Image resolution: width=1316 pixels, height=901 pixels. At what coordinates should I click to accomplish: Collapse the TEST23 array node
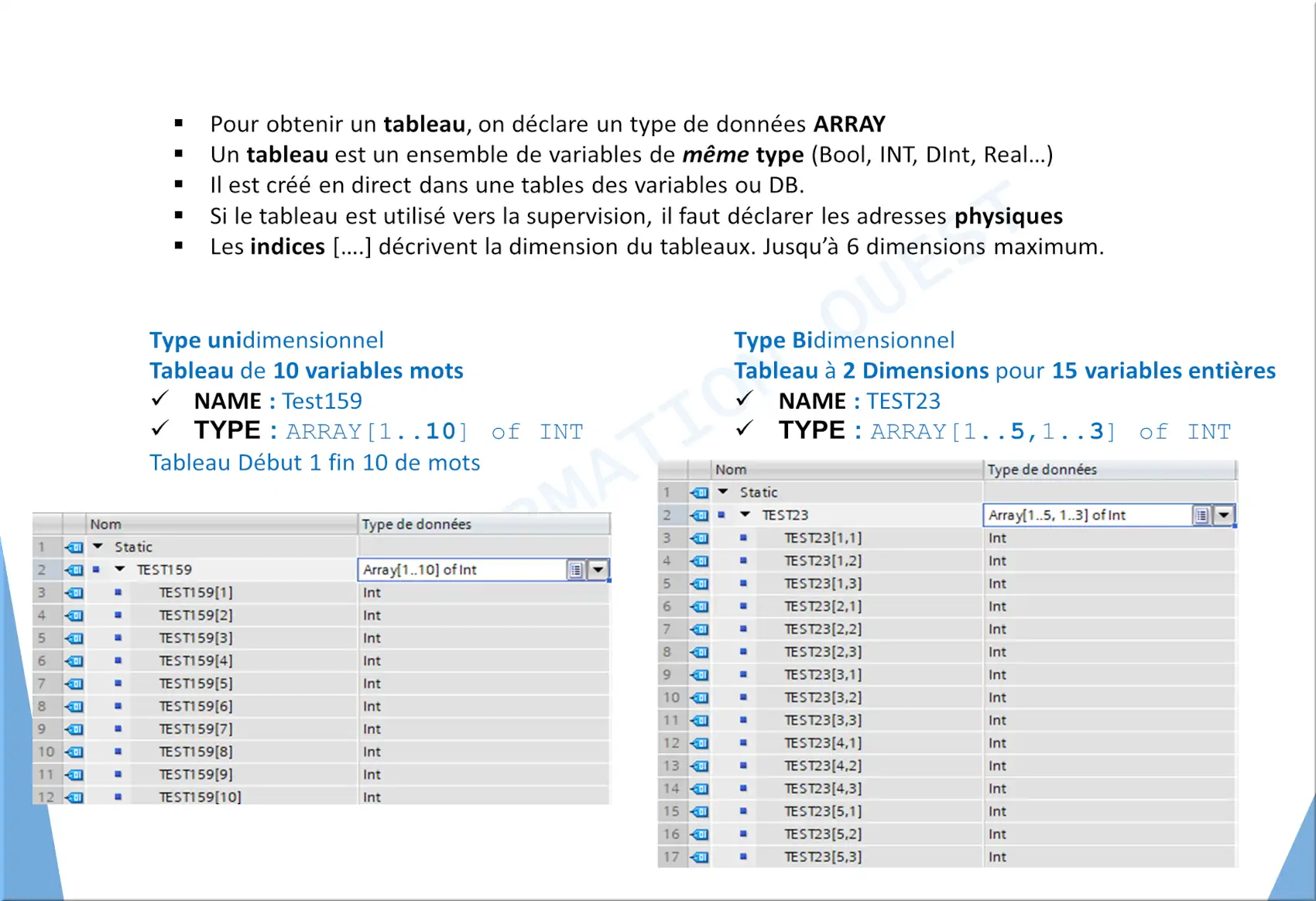coord(745,514)
